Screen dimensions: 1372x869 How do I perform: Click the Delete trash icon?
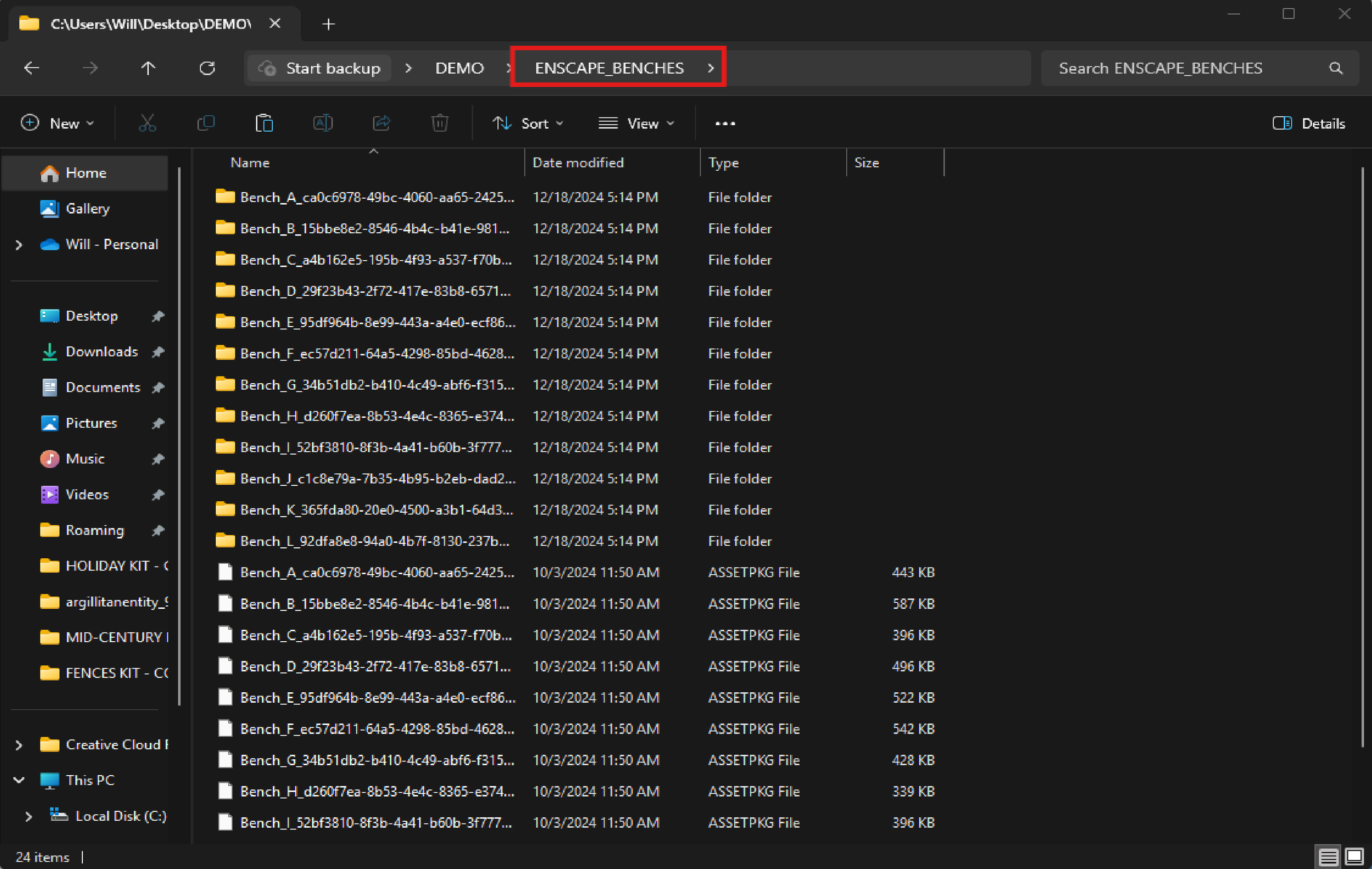(x=439, y=123)
